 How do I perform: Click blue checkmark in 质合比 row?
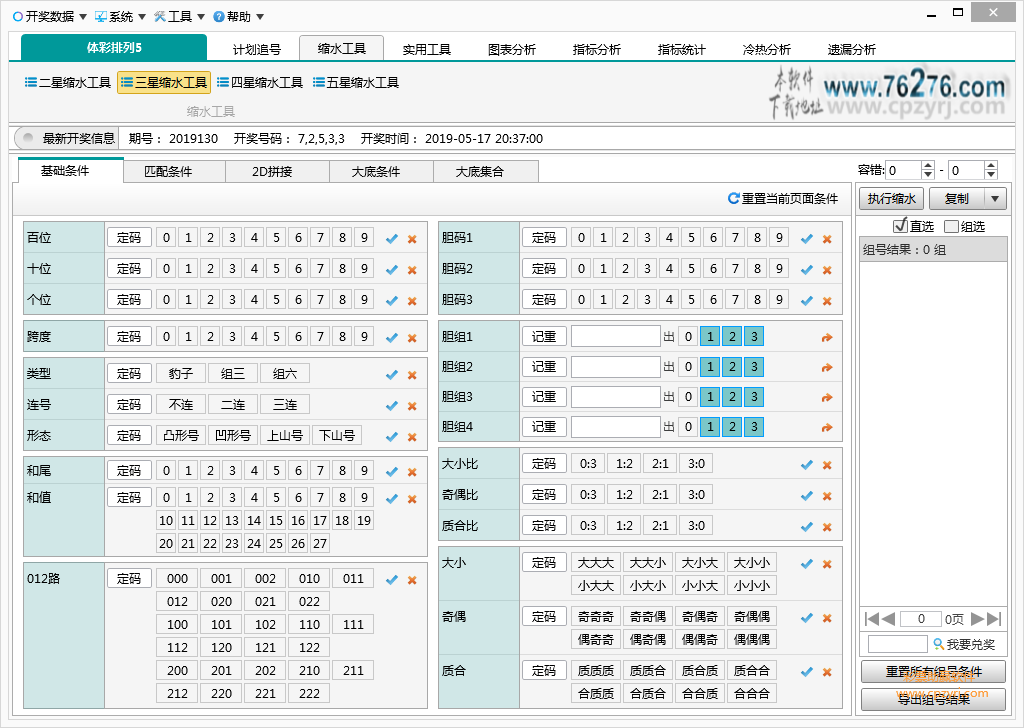[x=807, y=526]
